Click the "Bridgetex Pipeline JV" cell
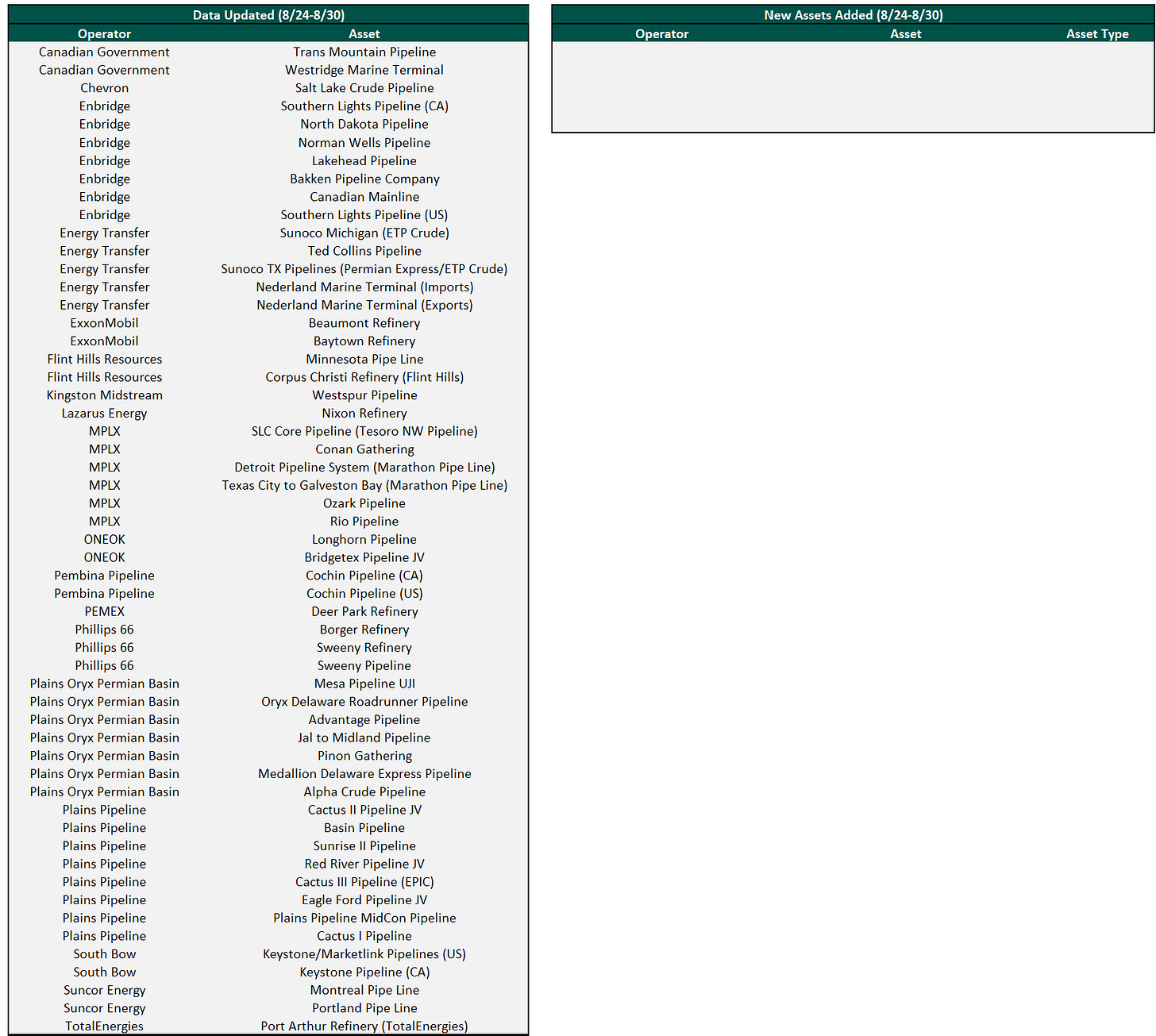Viewport: 1156px width, 1036px height. (364, 558)
